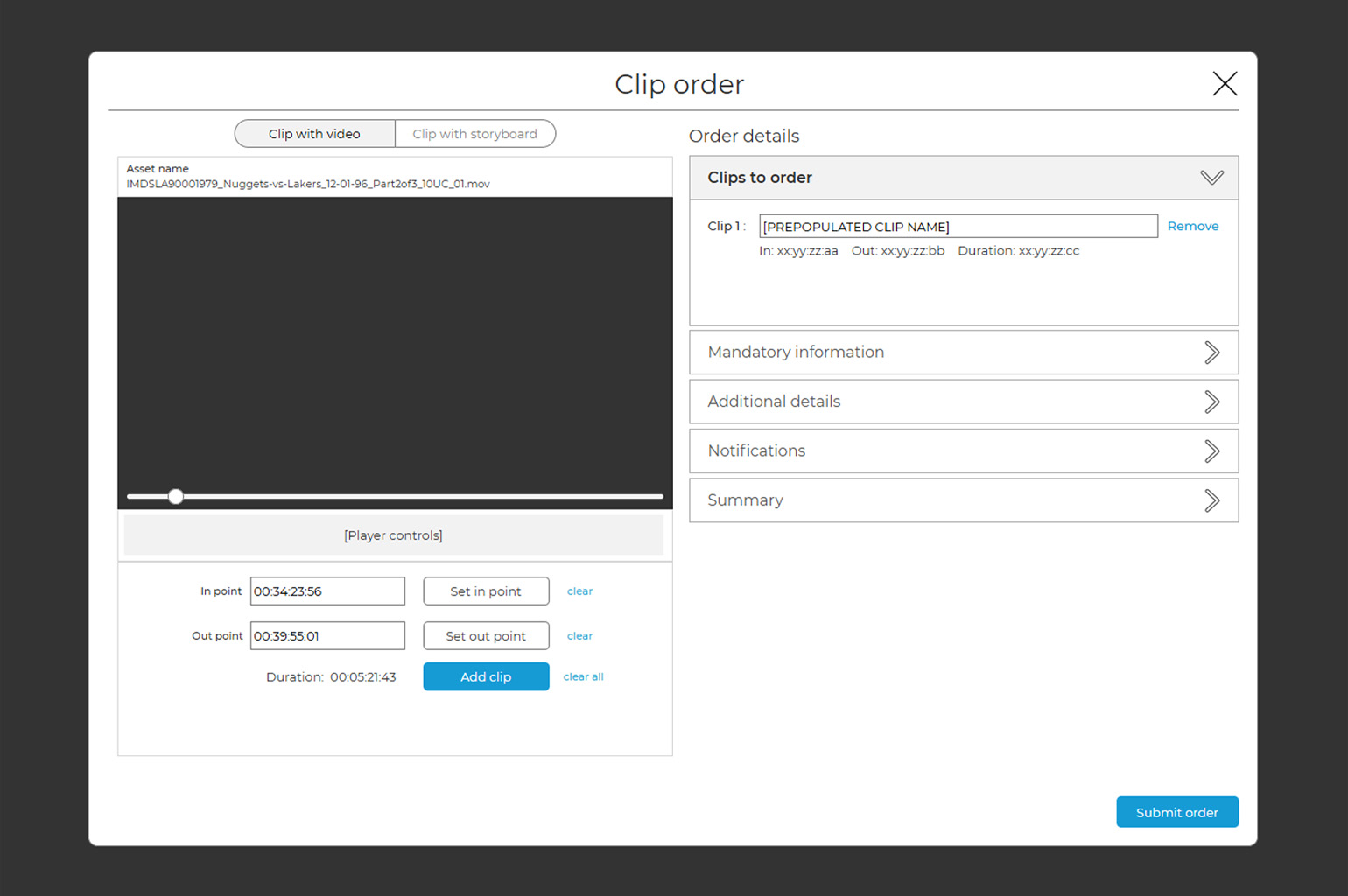
Task: Click the clear all link
Action: click(x=583, y=676)
